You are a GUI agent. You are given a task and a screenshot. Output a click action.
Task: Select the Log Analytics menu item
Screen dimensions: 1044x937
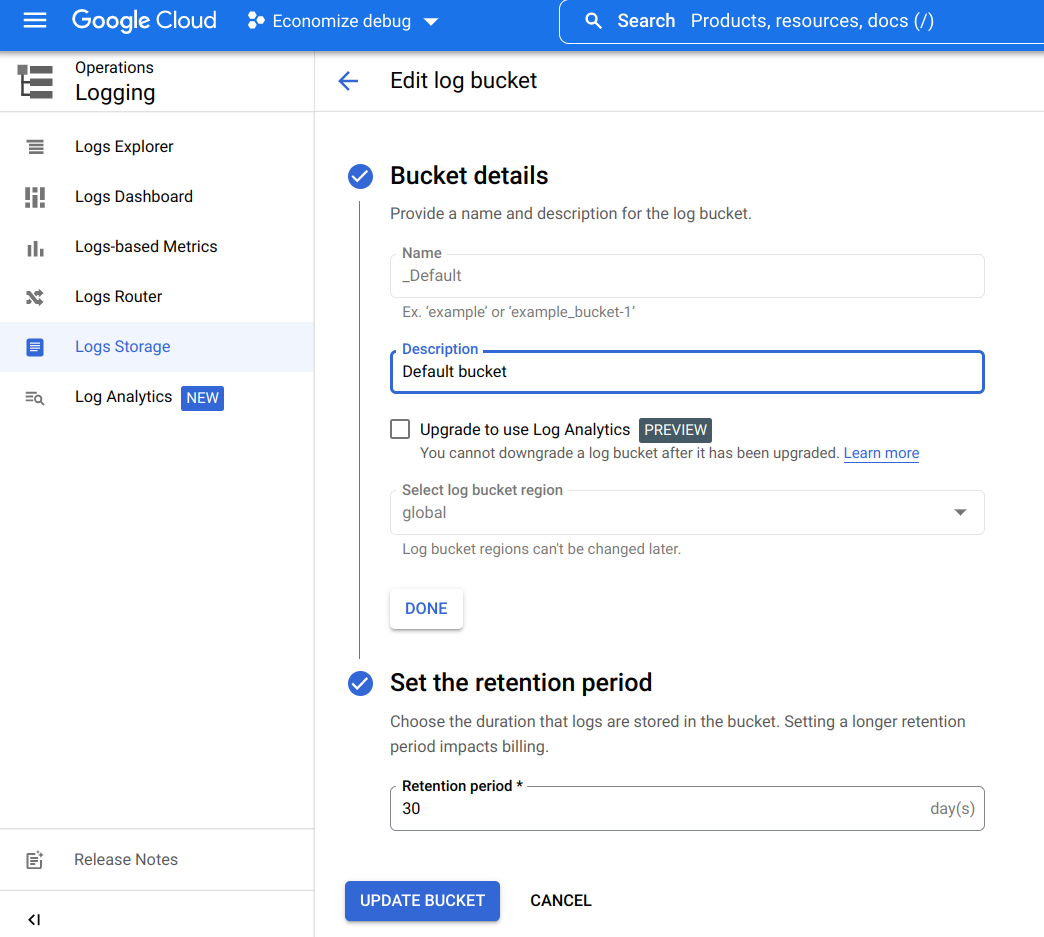coord(123,397)
